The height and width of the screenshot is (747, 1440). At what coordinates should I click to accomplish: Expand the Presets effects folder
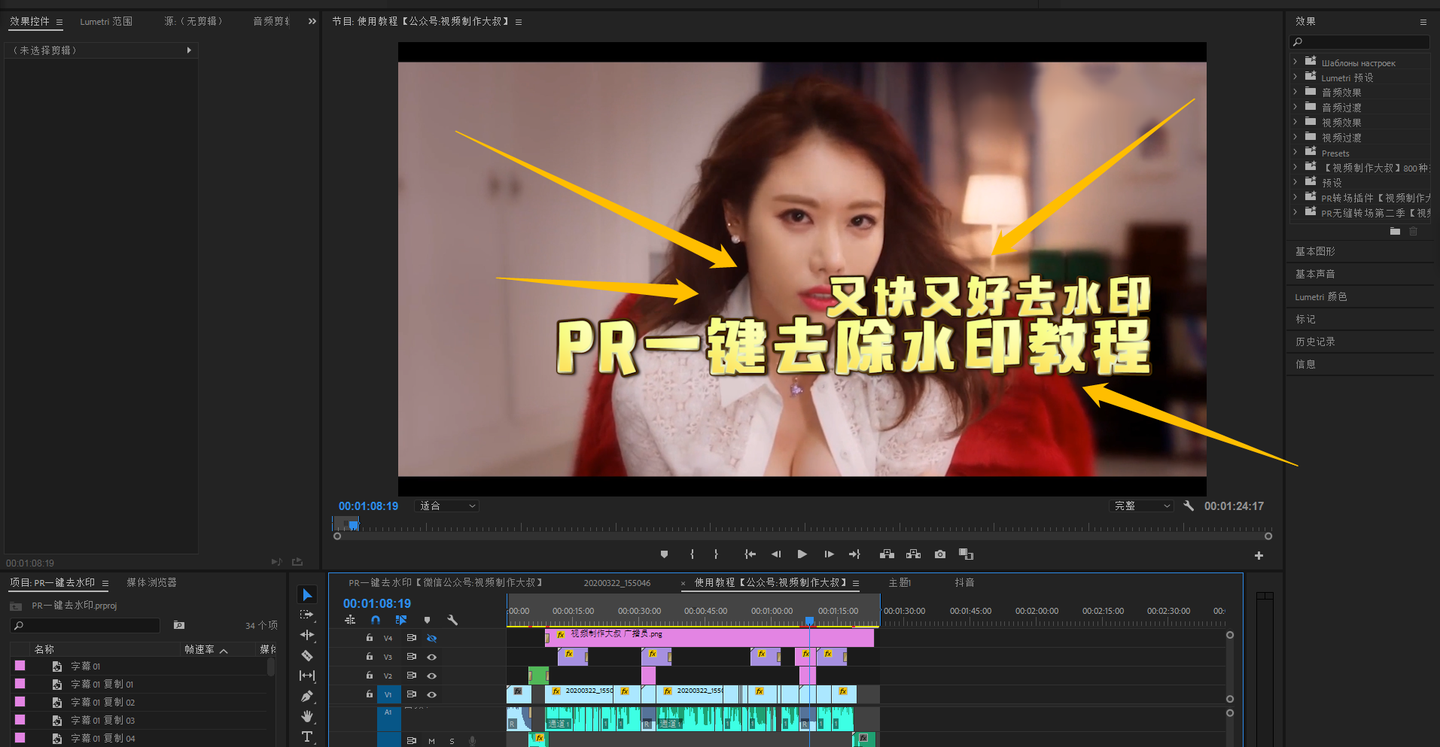pyautogui.click(x=1295, y=153)
